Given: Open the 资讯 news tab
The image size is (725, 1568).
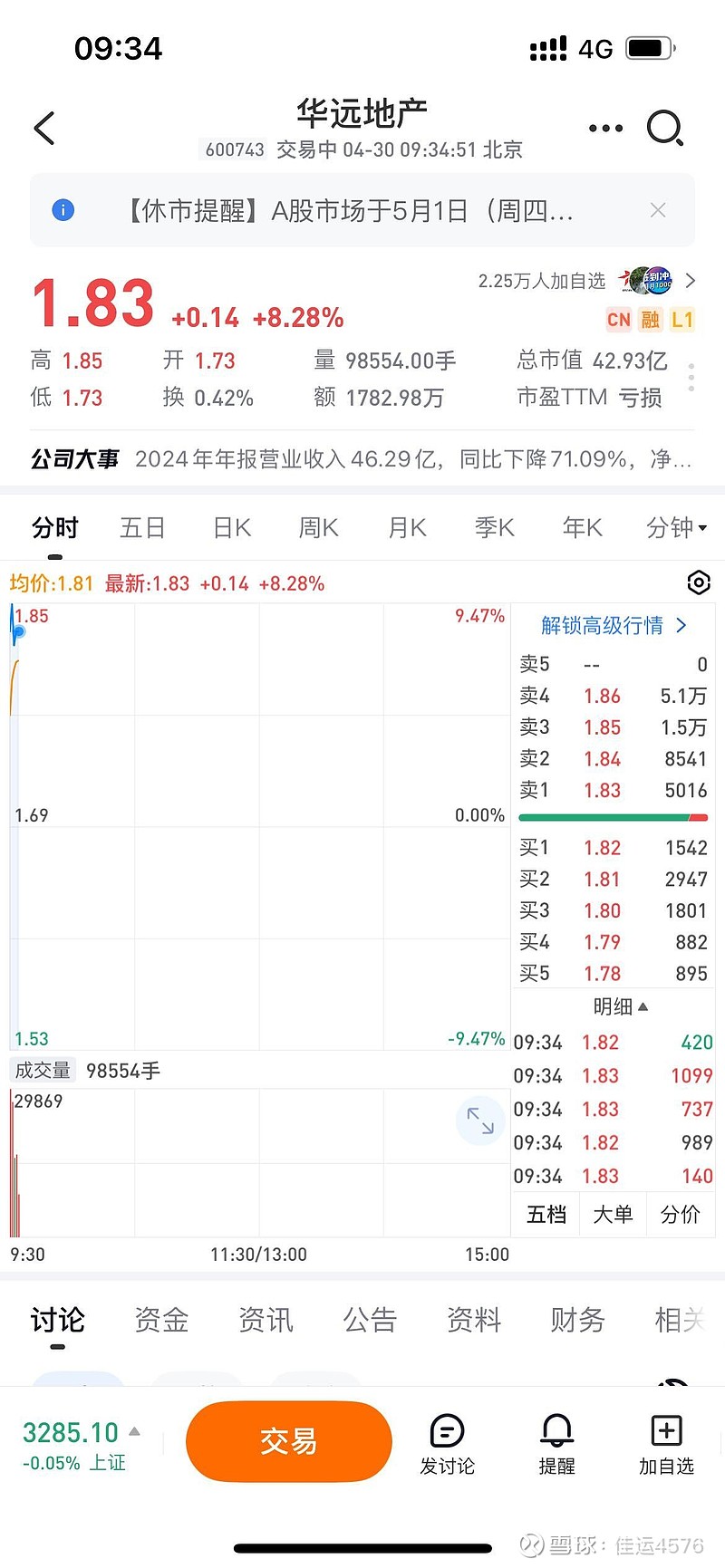Looking at the screenshot, I should click(266, 1320).
